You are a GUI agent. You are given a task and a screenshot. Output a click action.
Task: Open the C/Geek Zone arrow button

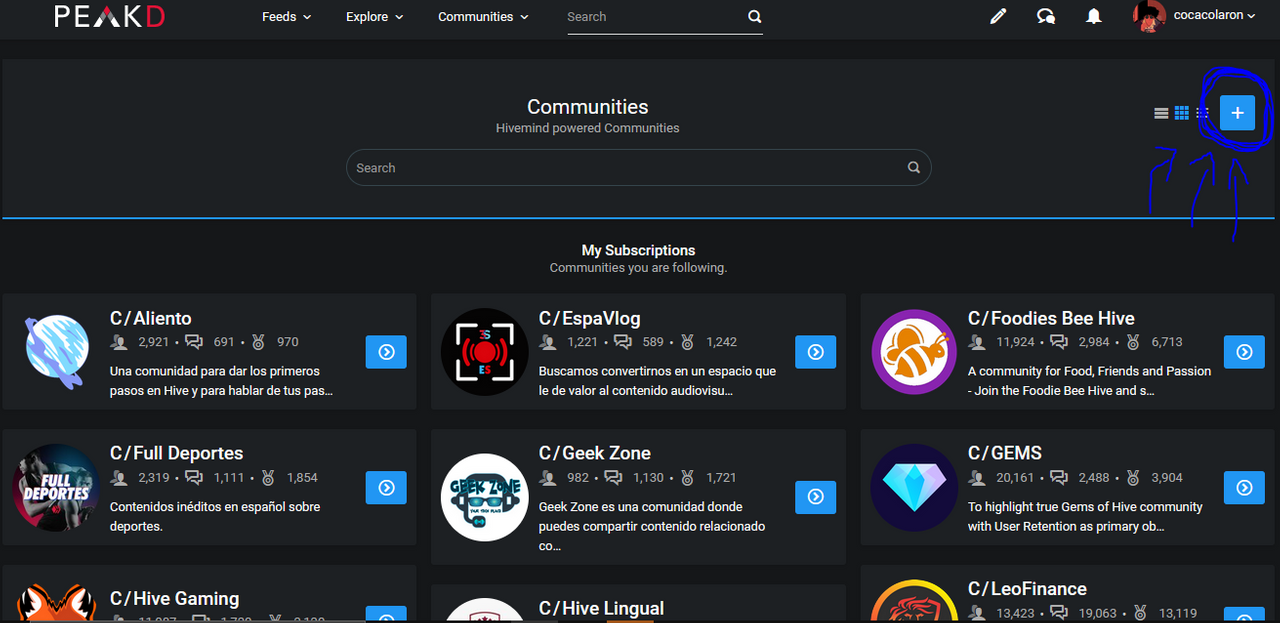[815, 496]
